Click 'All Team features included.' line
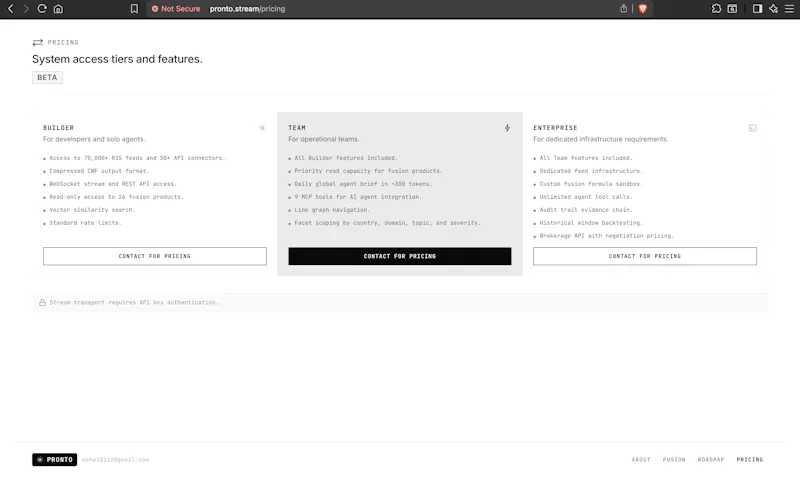Screen dimensions: 800x479 pos(586,158)
